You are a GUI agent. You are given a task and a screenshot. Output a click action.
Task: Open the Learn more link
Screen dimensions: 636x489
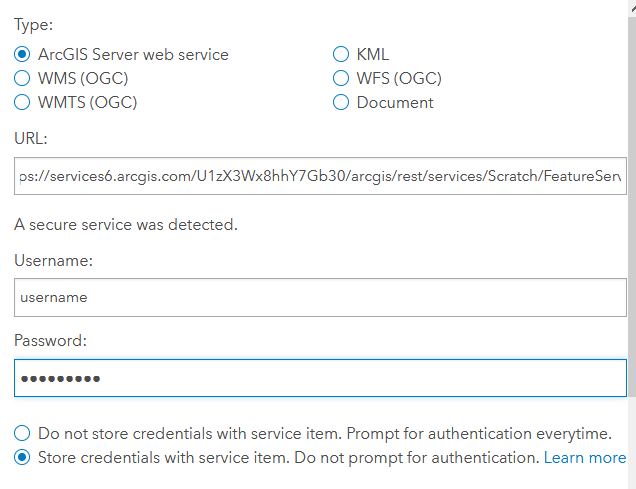(x=584, y=458)
